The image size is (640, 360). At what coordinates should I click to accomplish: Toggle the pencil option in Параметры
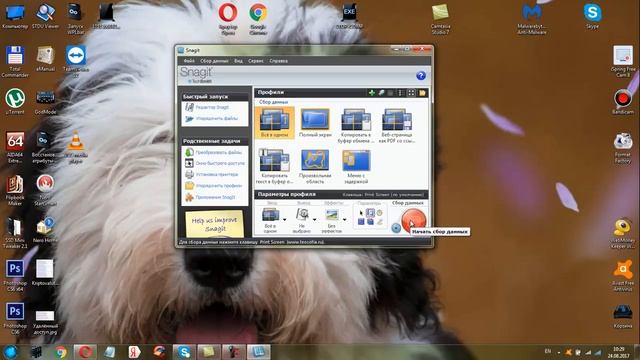(380, 222)
